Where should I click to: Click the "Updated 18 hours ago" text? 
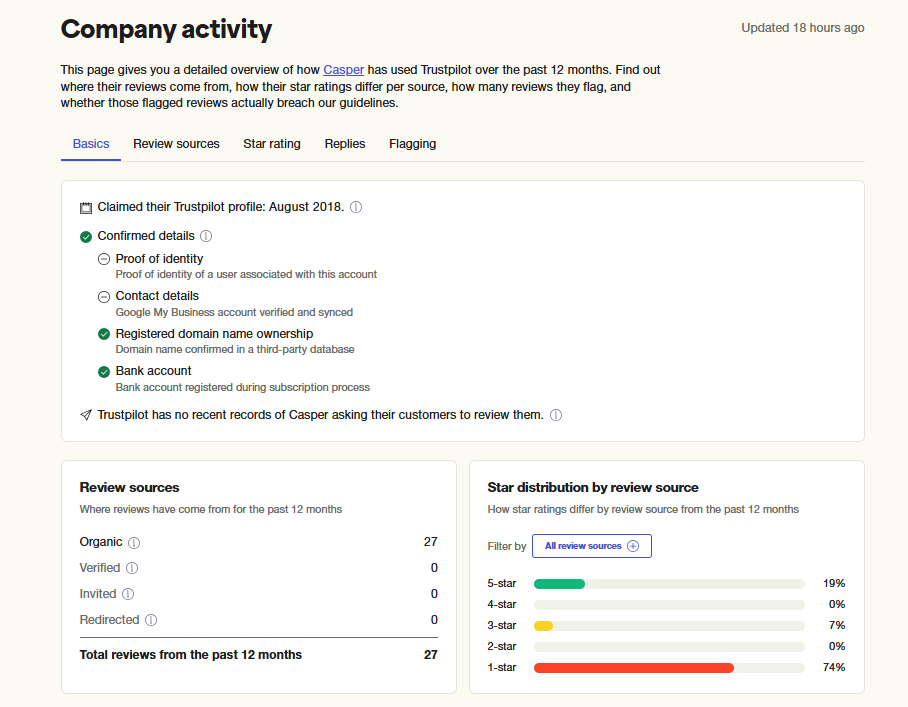tap(803, 28)
